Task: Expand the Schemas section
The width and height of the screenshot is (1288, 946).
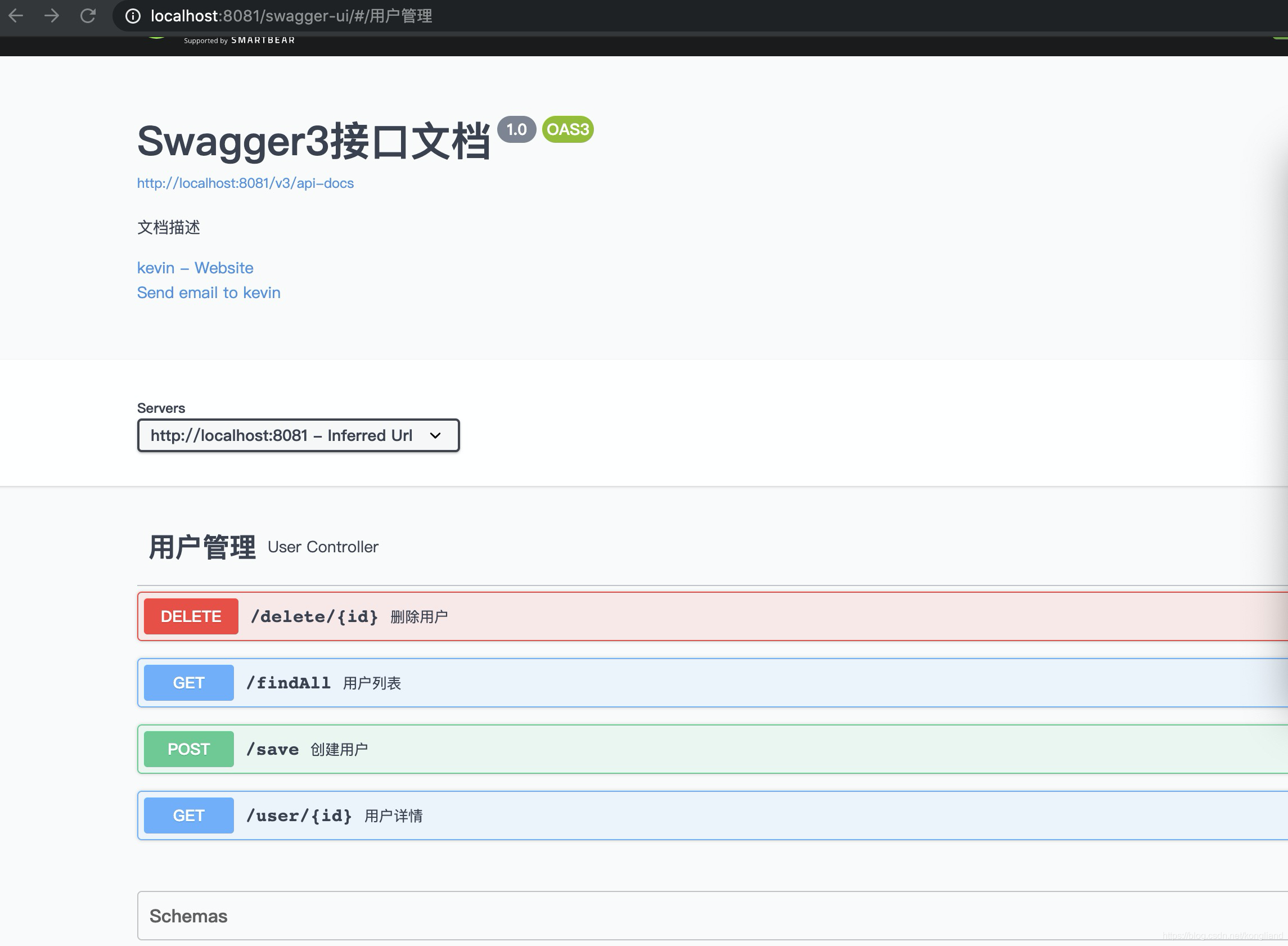Action: pyautogui.click(x=188, y=916)
